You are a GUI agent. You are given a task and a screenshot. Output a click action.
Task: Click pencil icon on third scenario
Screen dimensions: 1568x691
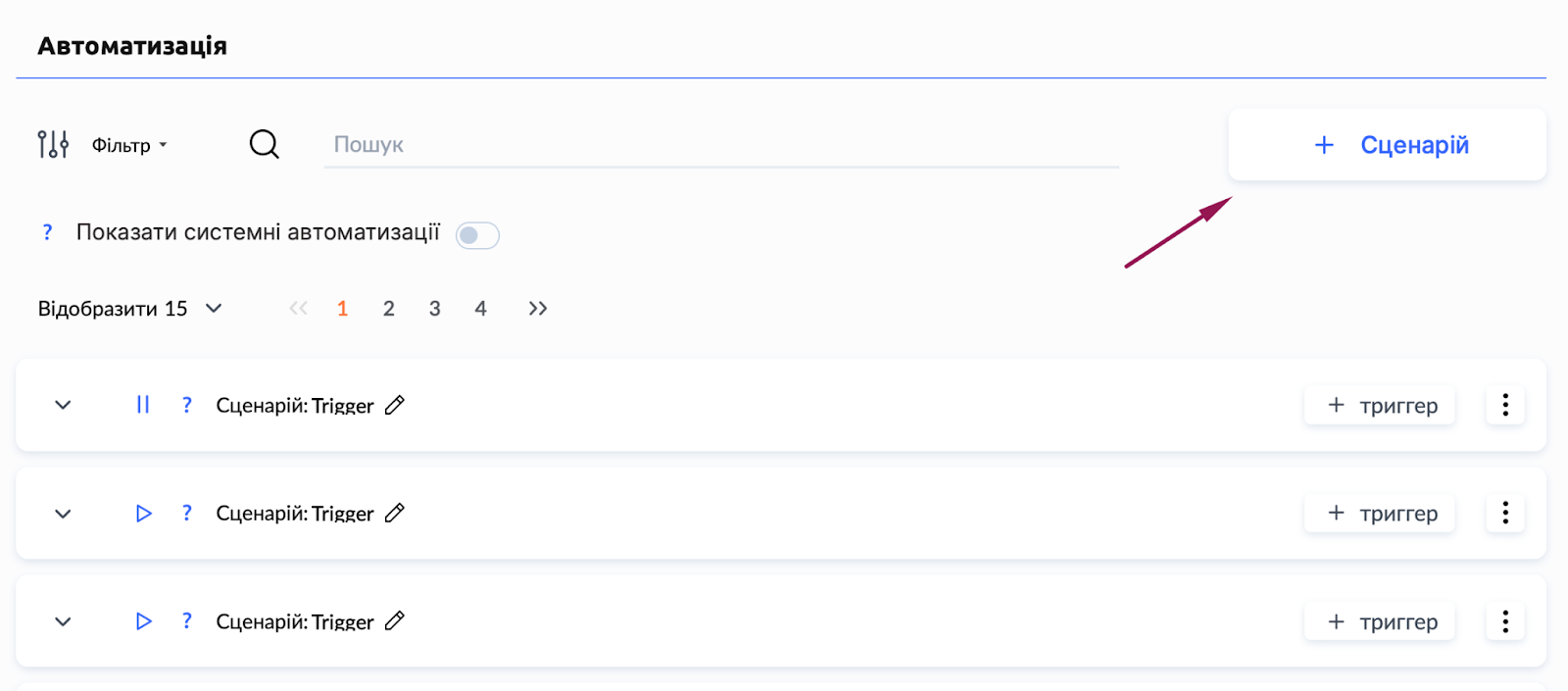(395, 621)
